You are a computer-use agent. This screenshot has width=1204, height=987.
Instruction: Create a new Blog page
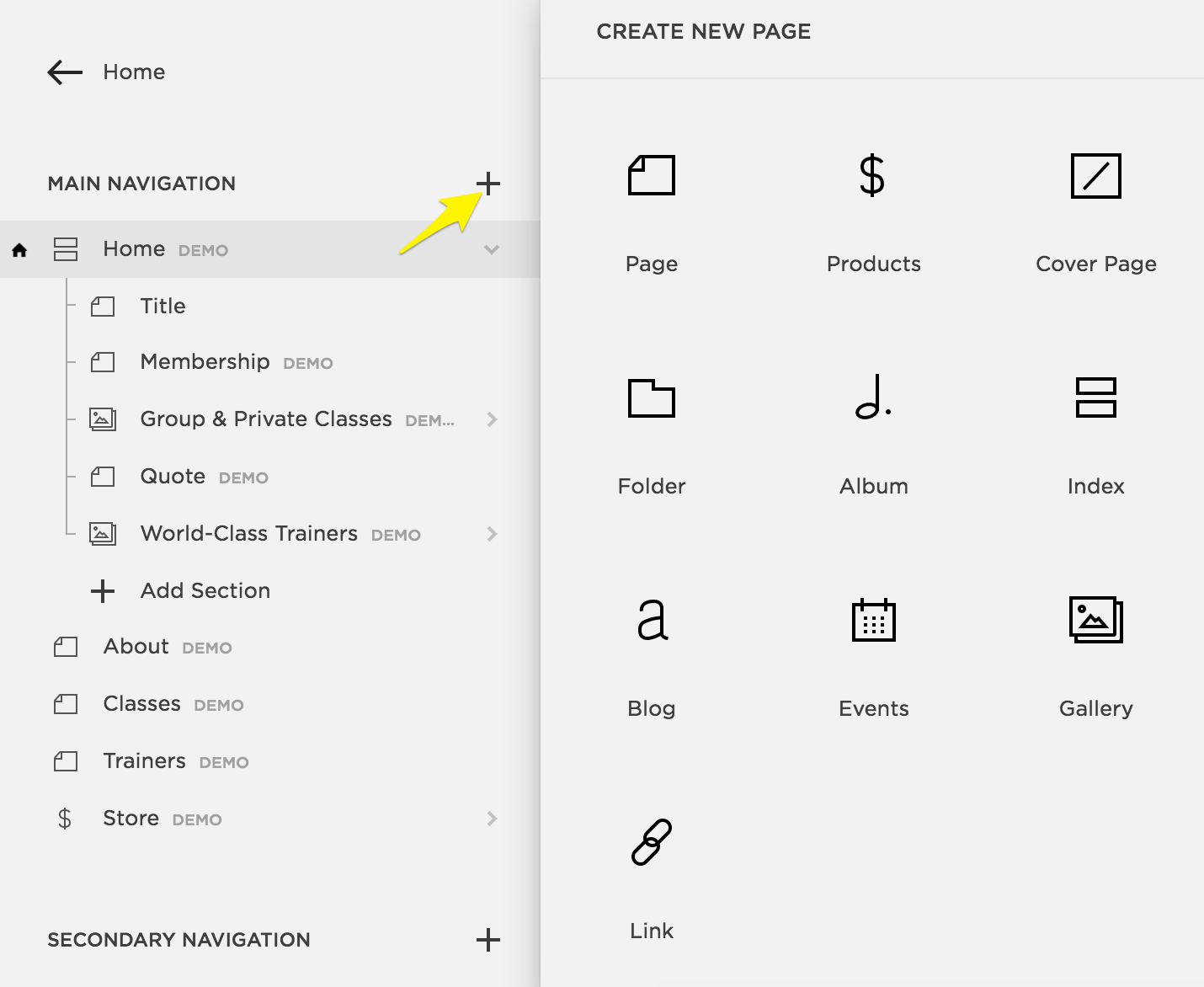651,621
